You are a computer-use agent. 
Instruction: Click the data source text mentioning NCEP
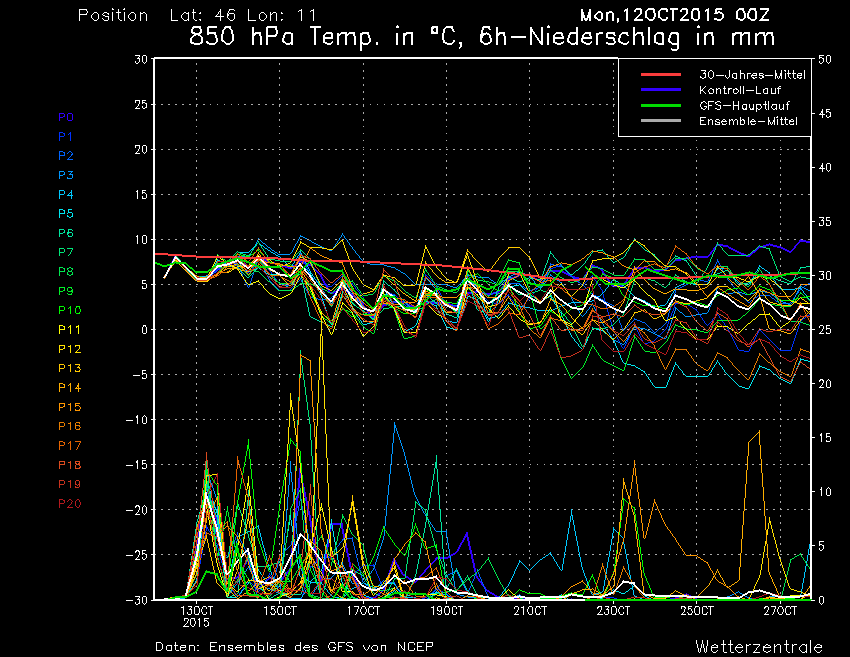coord(294,646)
